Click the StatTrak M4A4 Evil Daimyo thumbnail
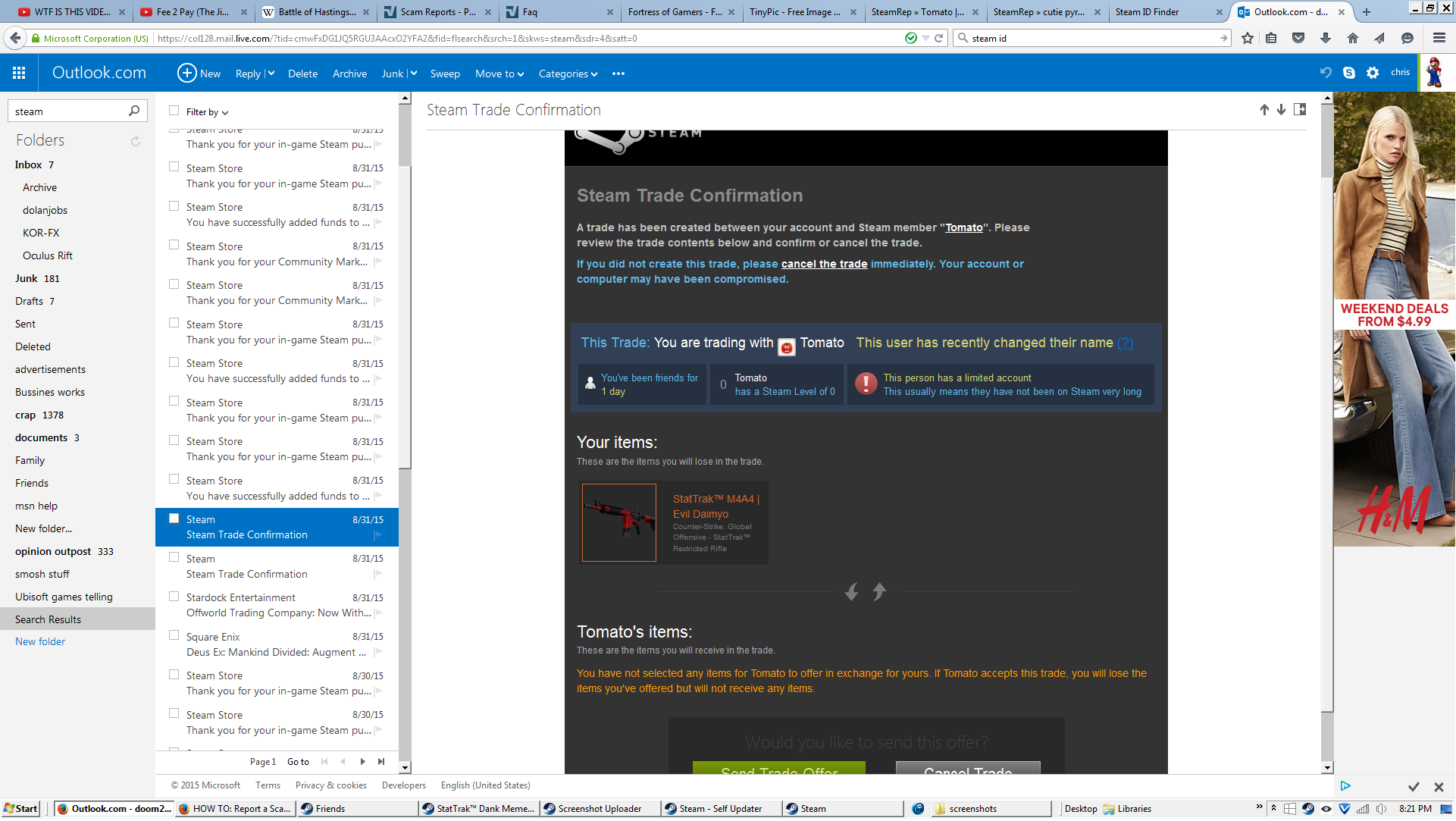Image resolution: width=1456 pixels, height=821 pixels. click(618, 522)
